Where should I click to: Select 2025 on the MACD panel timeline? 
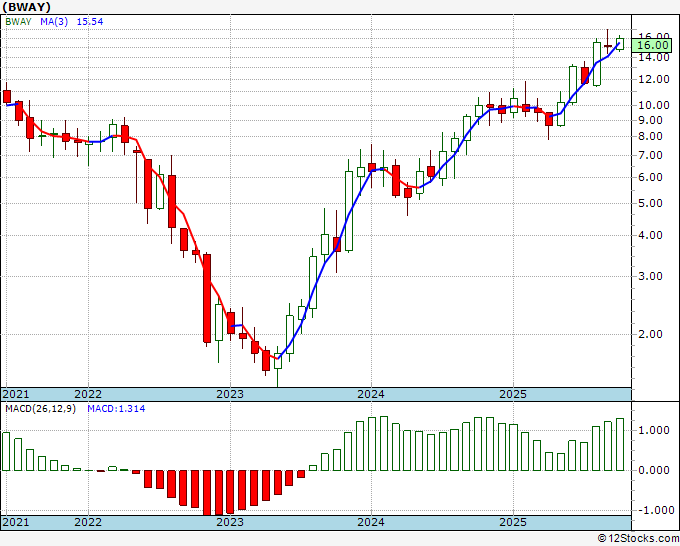(x=512, y=522)
